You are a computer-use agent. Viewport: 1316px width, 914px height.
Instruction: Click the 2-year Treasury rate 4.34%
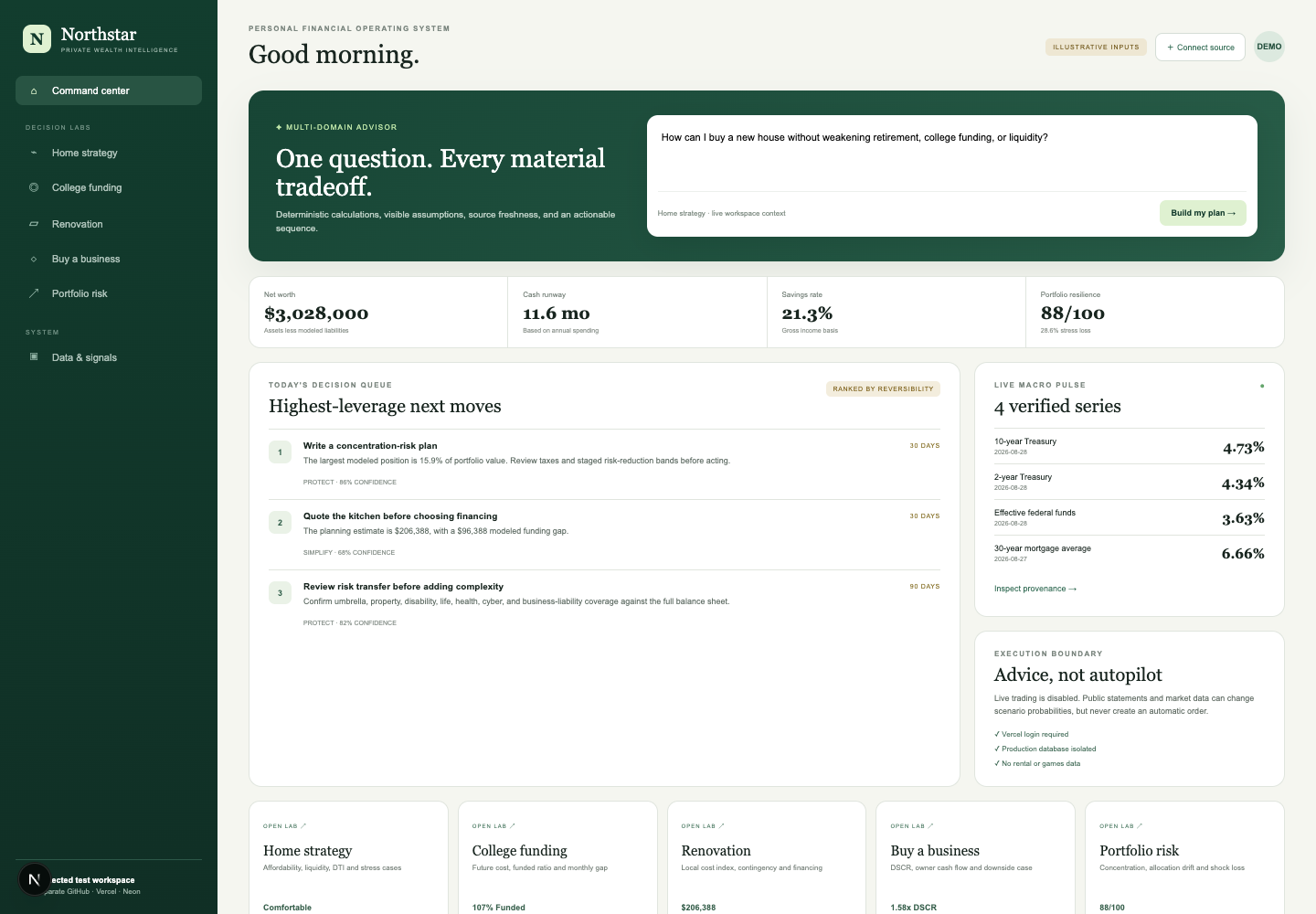click(1243, 483)
